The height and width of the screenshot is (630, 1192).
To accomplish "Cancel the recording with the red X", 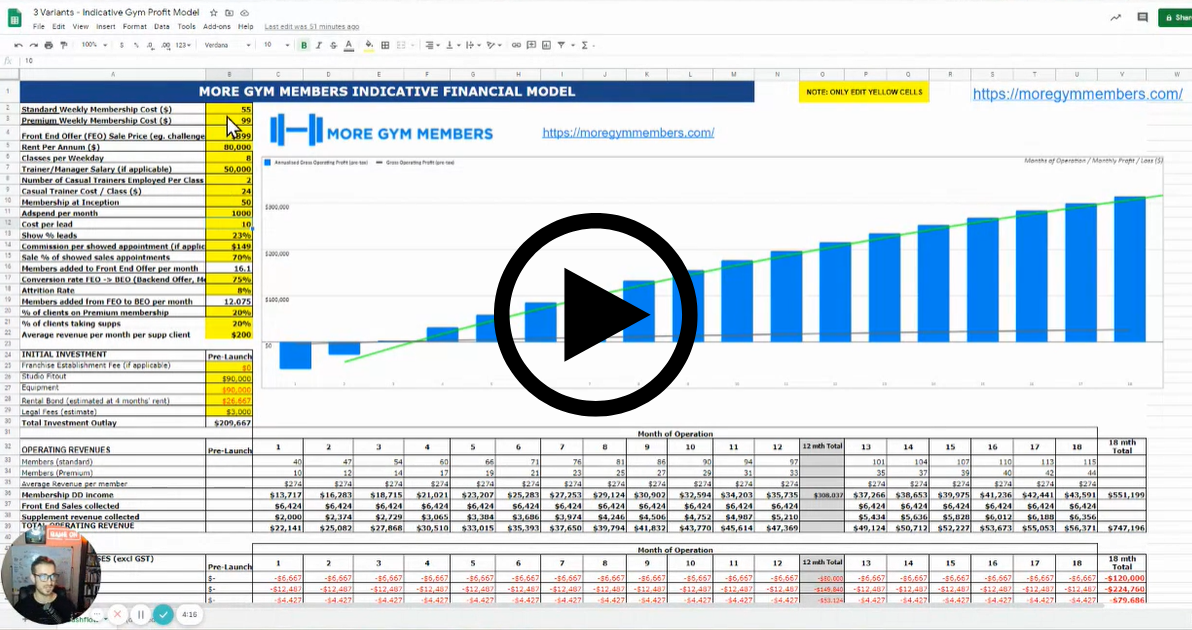I will coord(118,614).
